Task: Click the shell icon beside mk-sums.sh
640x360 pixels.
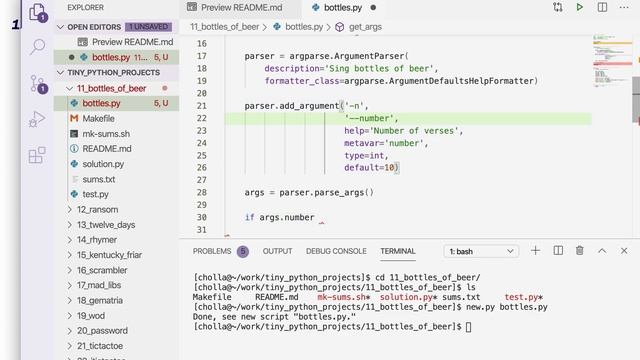Action: point(74,133)
